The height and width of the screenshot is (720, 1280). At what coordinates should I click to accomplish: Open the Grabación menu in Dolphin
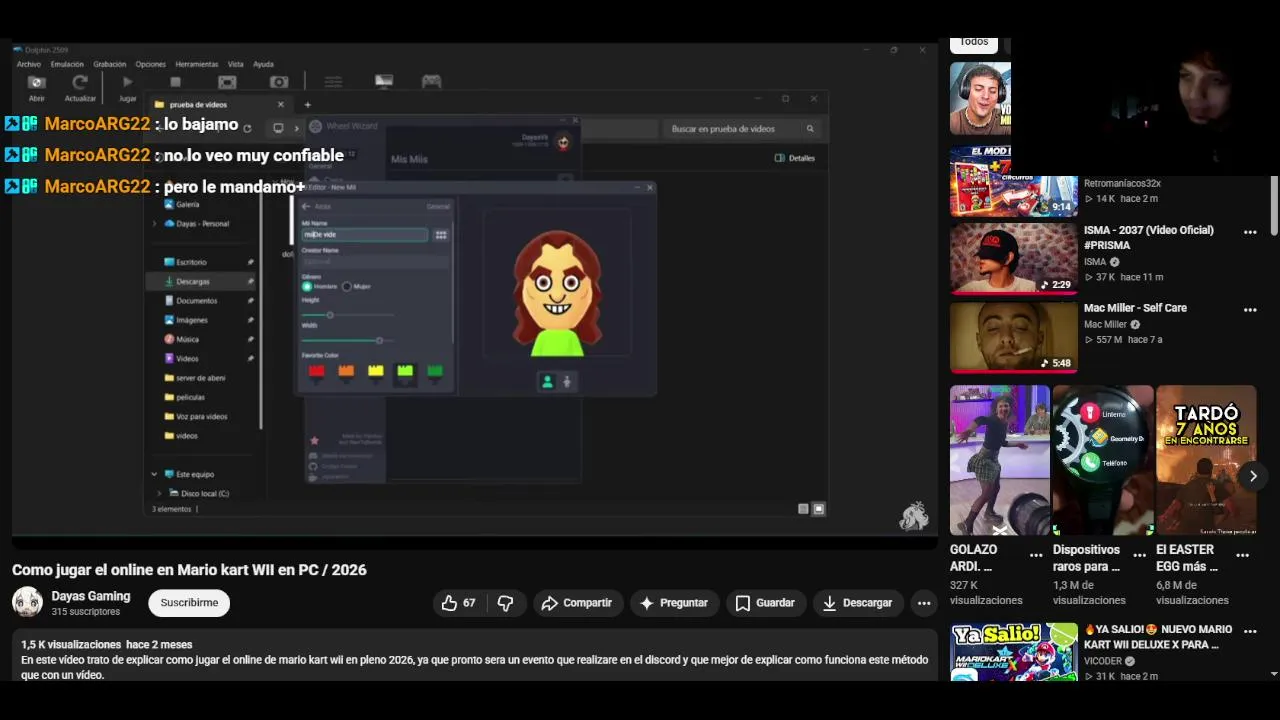click(110, 64)
